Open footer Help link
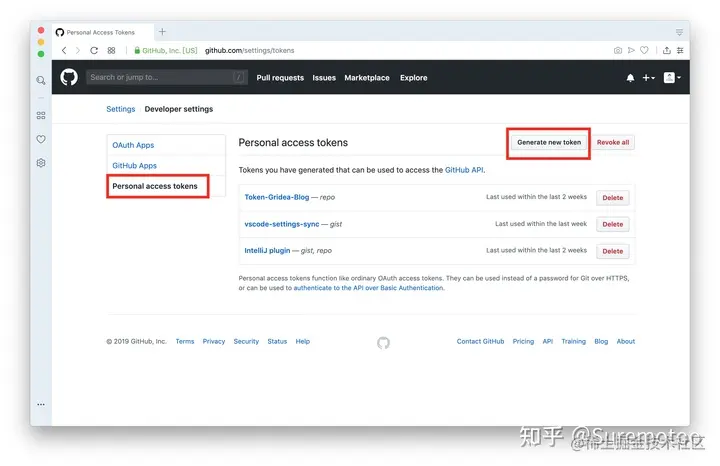 303,342
